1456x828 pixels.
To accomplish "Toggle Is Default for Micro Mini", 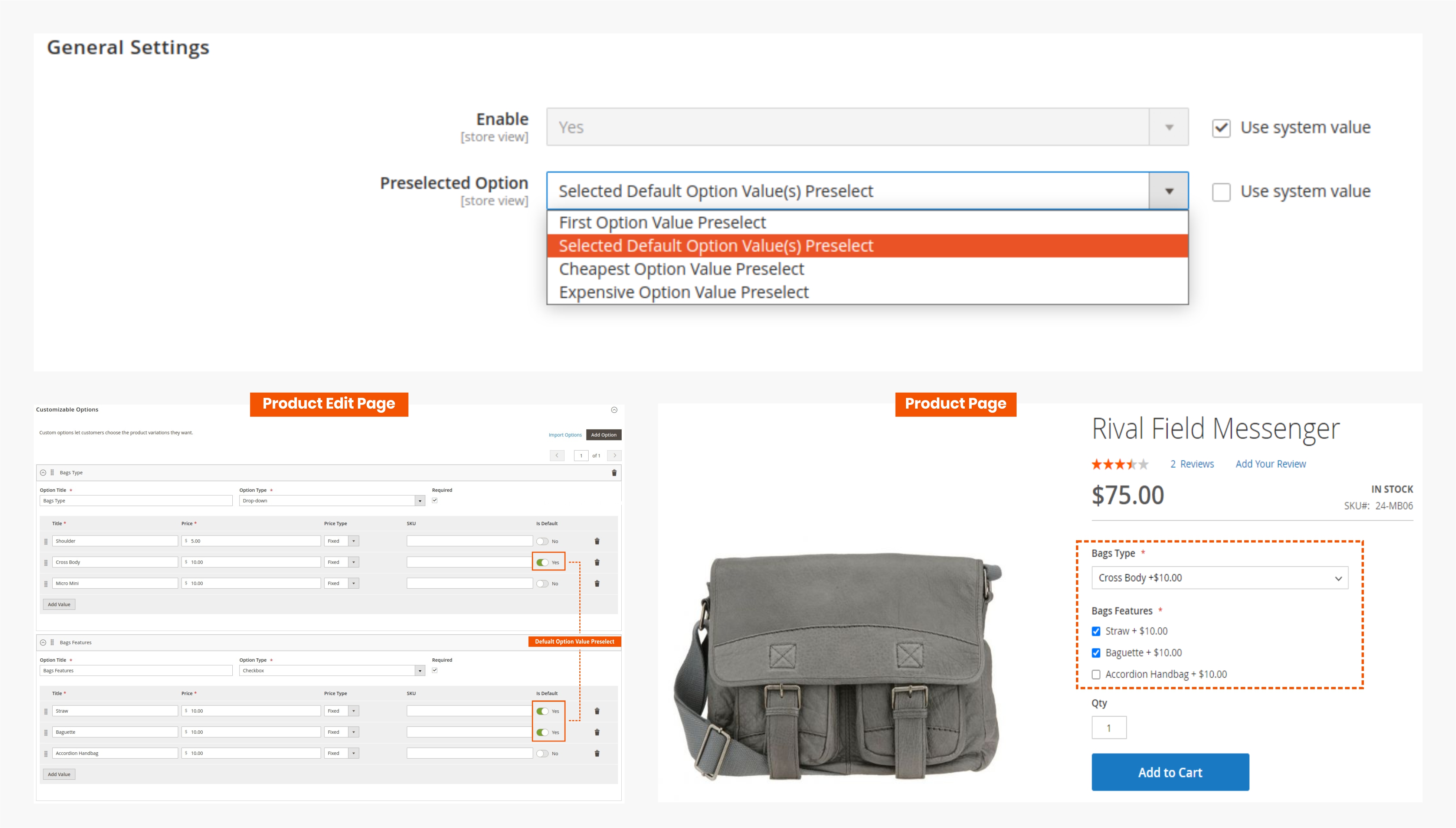I will coord(542,583).
